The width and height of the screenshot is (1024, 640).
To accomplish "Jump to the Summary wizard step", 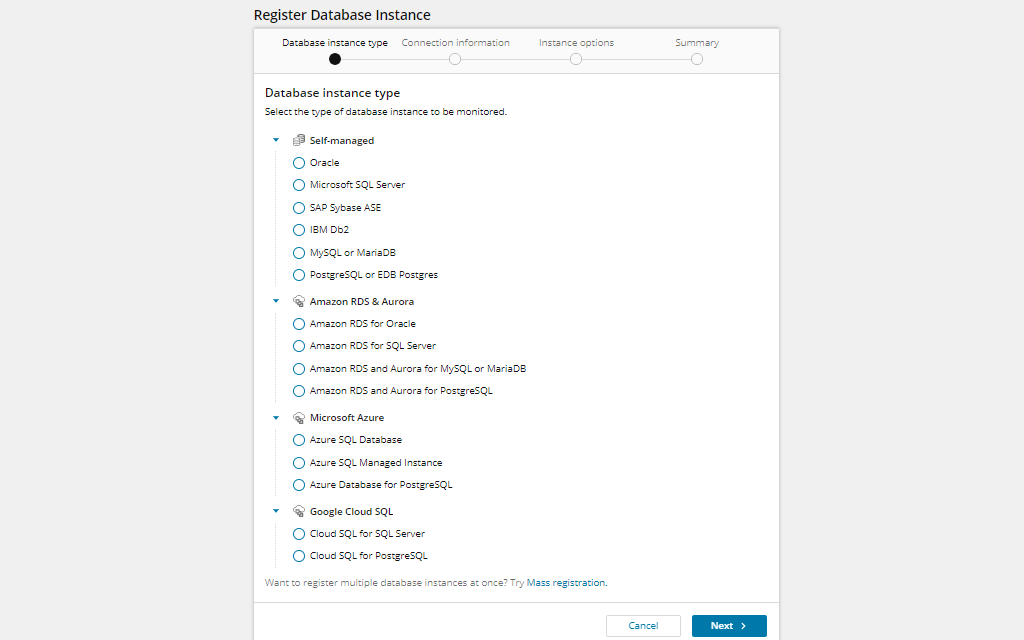I will [x=696, y=59].
